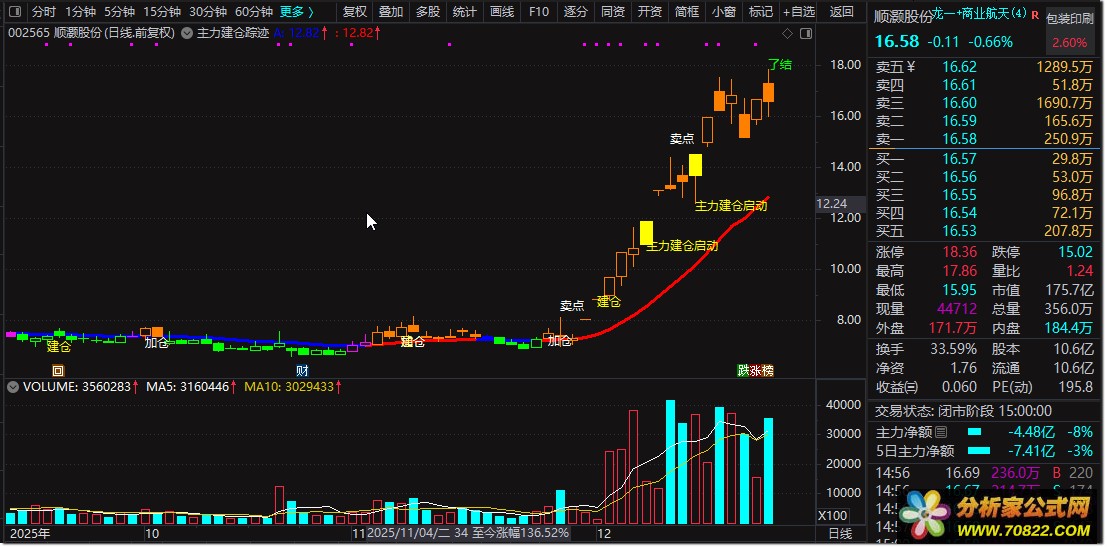Click the upper 主力建仓启动 label near 12.24
The width and height of the screenshot is (1107, 547).
tap(731, 206)
